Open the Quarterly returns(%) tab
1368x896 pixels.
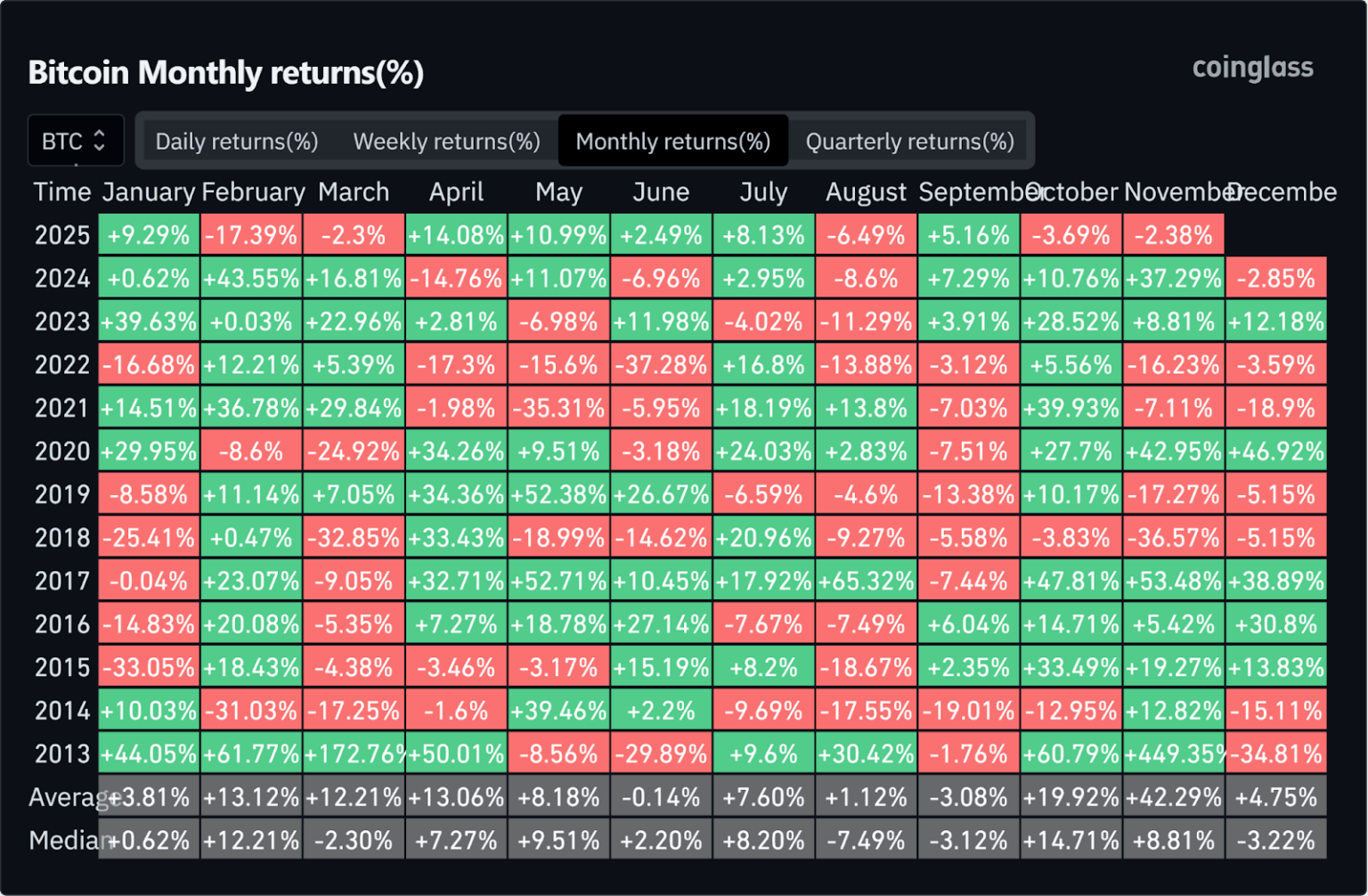pos(909,141)
